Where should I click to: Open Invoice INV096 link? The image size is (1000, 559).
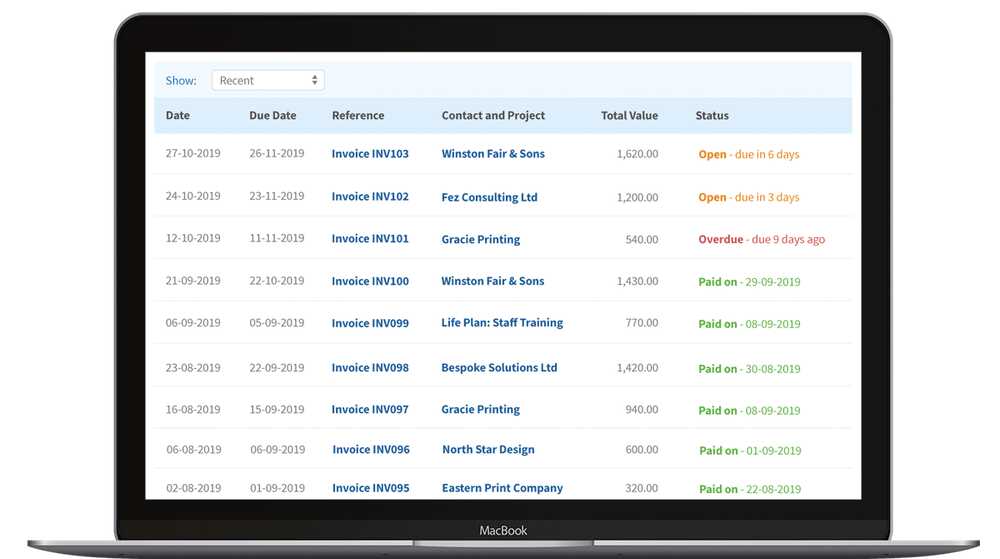pyautogui.click(x=371, y=449)
